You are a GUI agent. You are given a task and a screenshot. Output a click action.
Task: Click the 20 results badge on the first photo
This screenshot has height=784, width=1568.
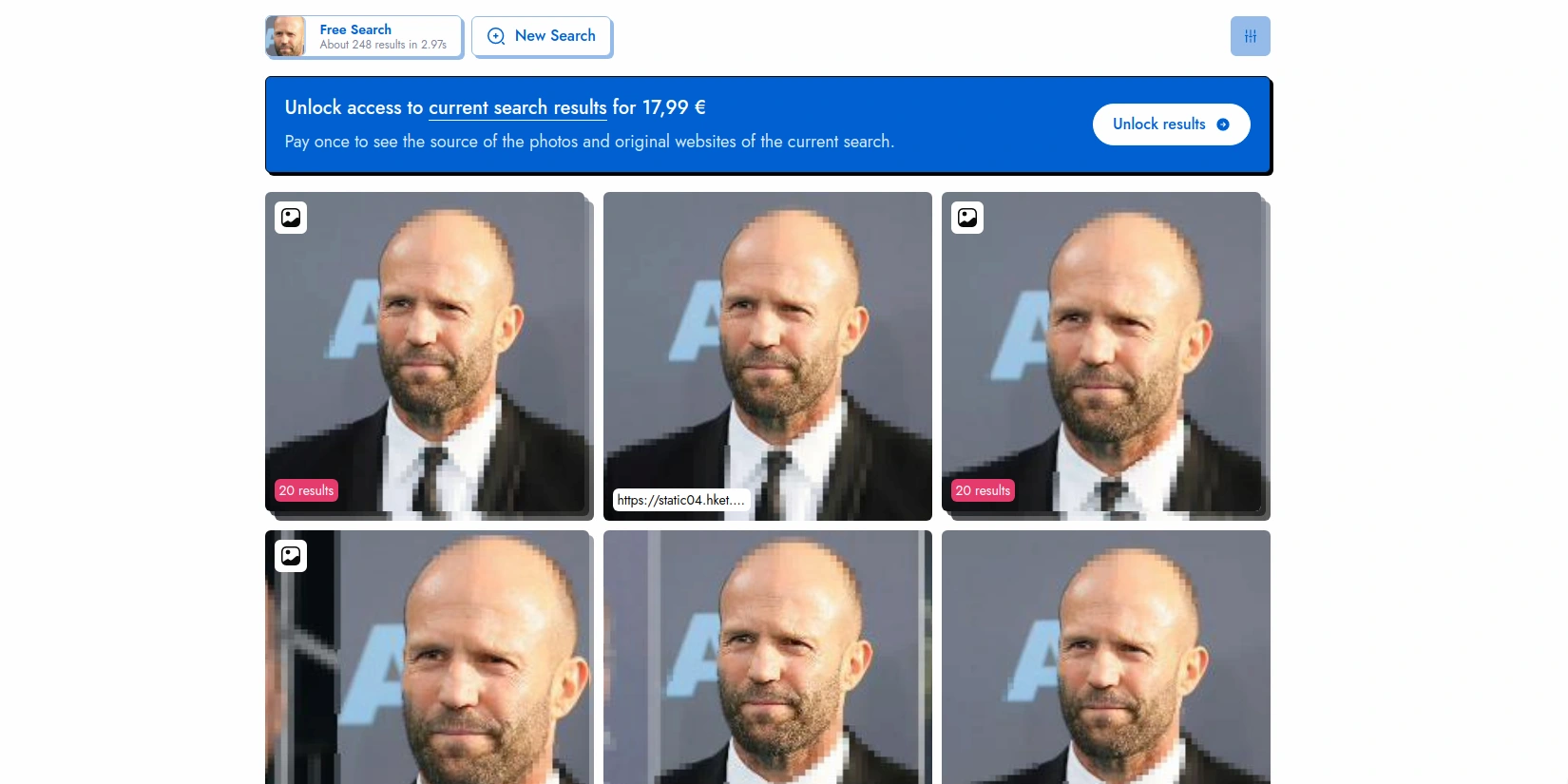pyautogui.click(x=306, y=490)
